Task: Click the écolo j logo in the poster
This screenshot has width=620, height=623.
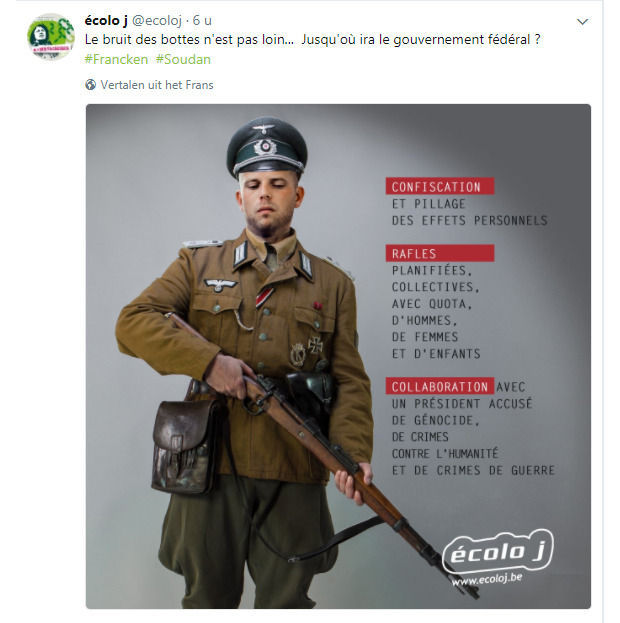Action: pos(498,551)
